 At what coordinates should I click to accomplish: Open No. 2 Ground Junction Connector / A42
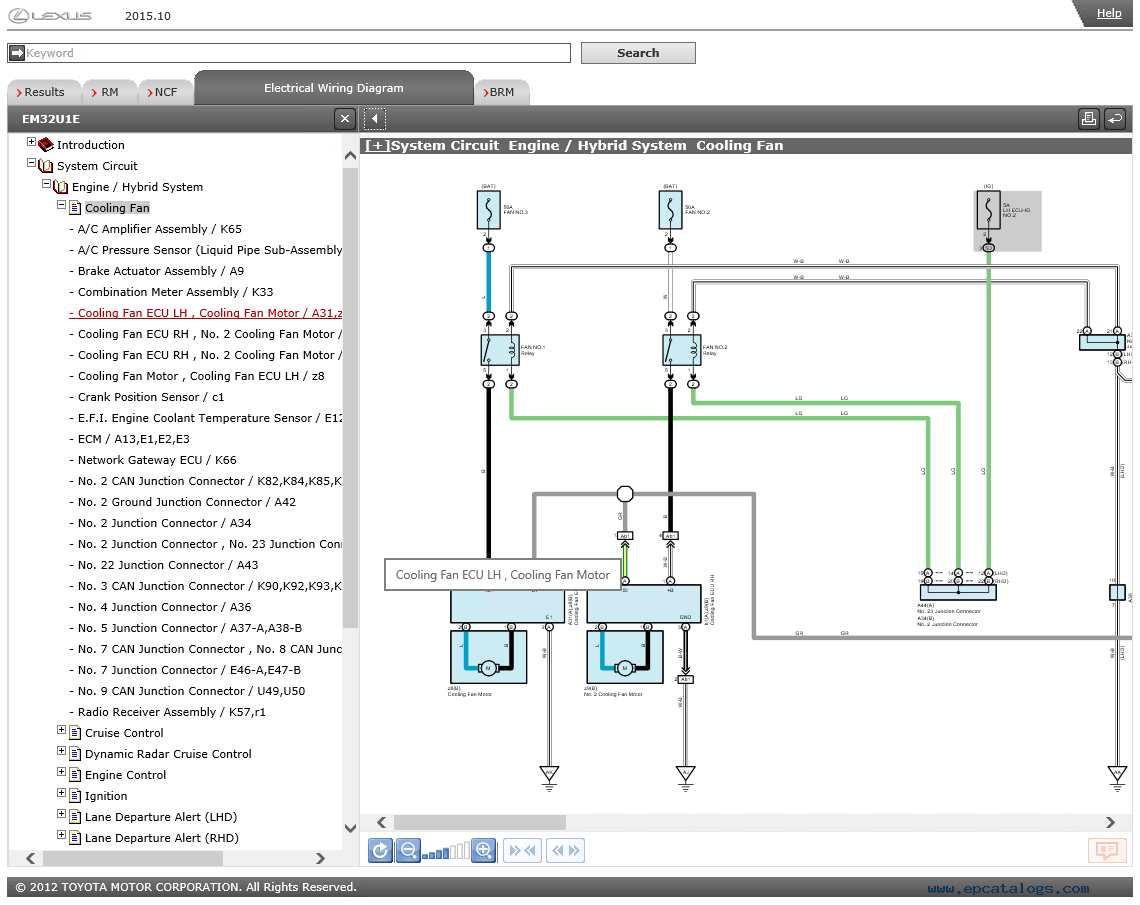pyautogui.click(x=187, y=502)
